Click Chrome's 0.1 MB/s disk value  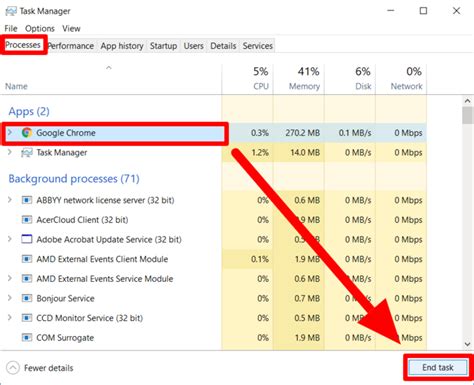pos(355,133)
